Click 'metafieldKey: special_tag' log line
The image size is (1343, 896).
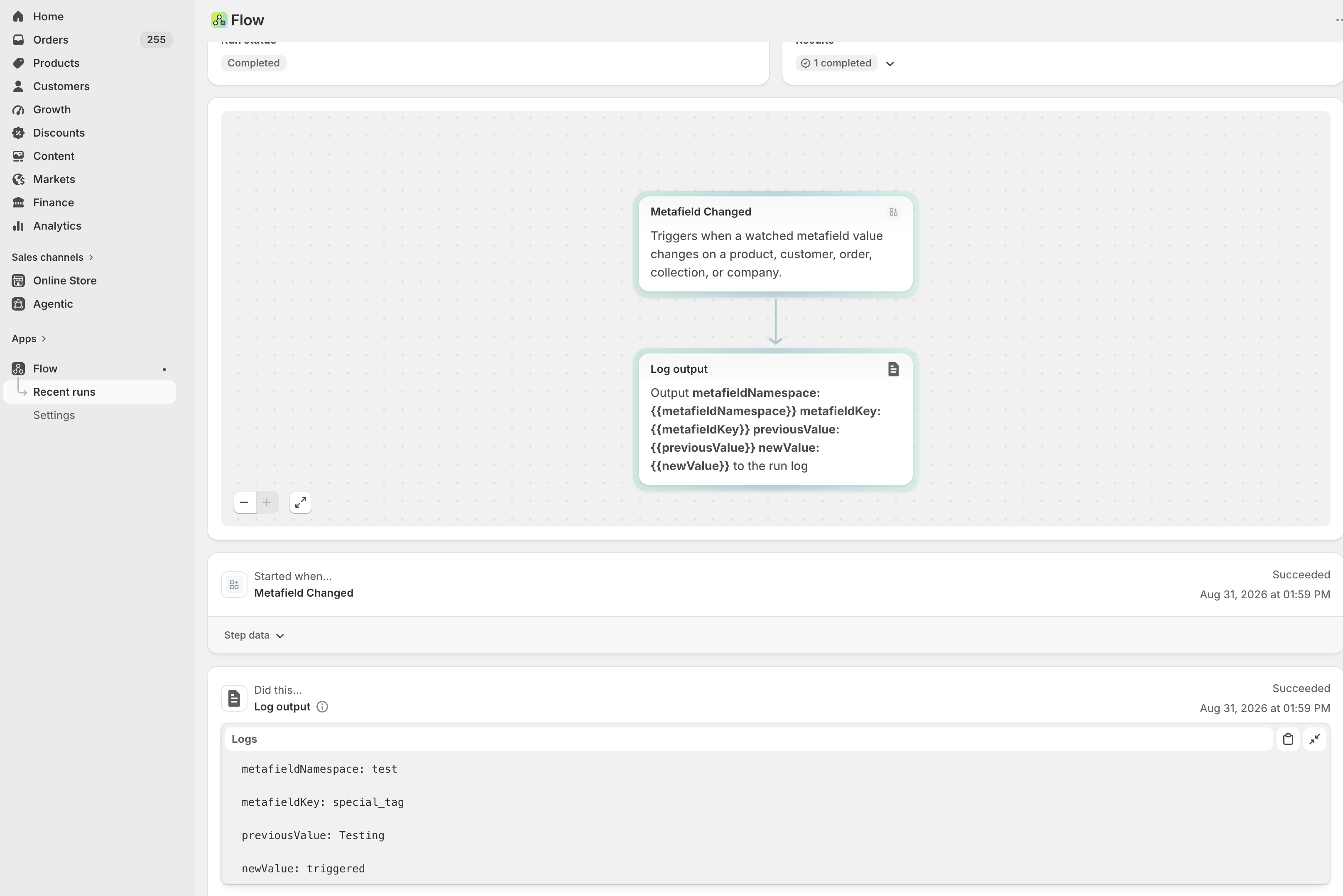point(322,802)
